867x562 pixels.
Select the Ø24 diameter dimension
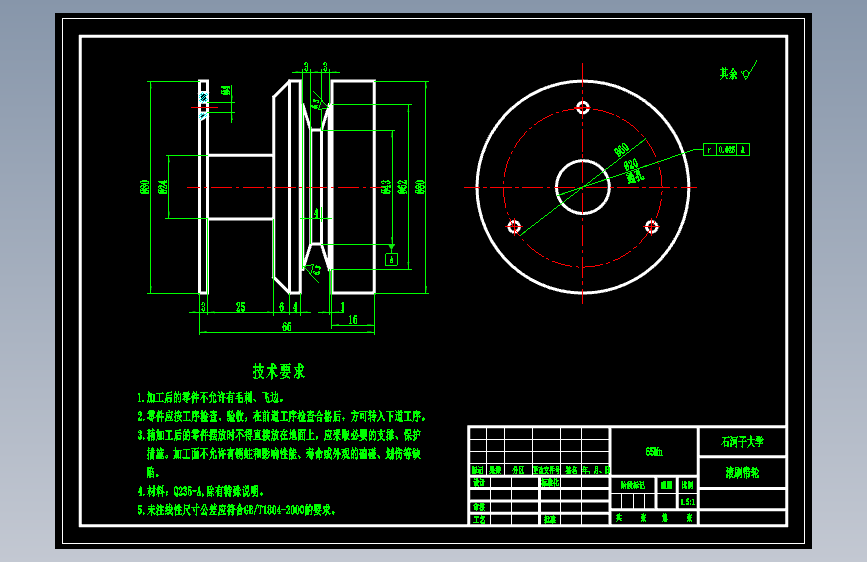pyautogui.click(x=163, y=186)
